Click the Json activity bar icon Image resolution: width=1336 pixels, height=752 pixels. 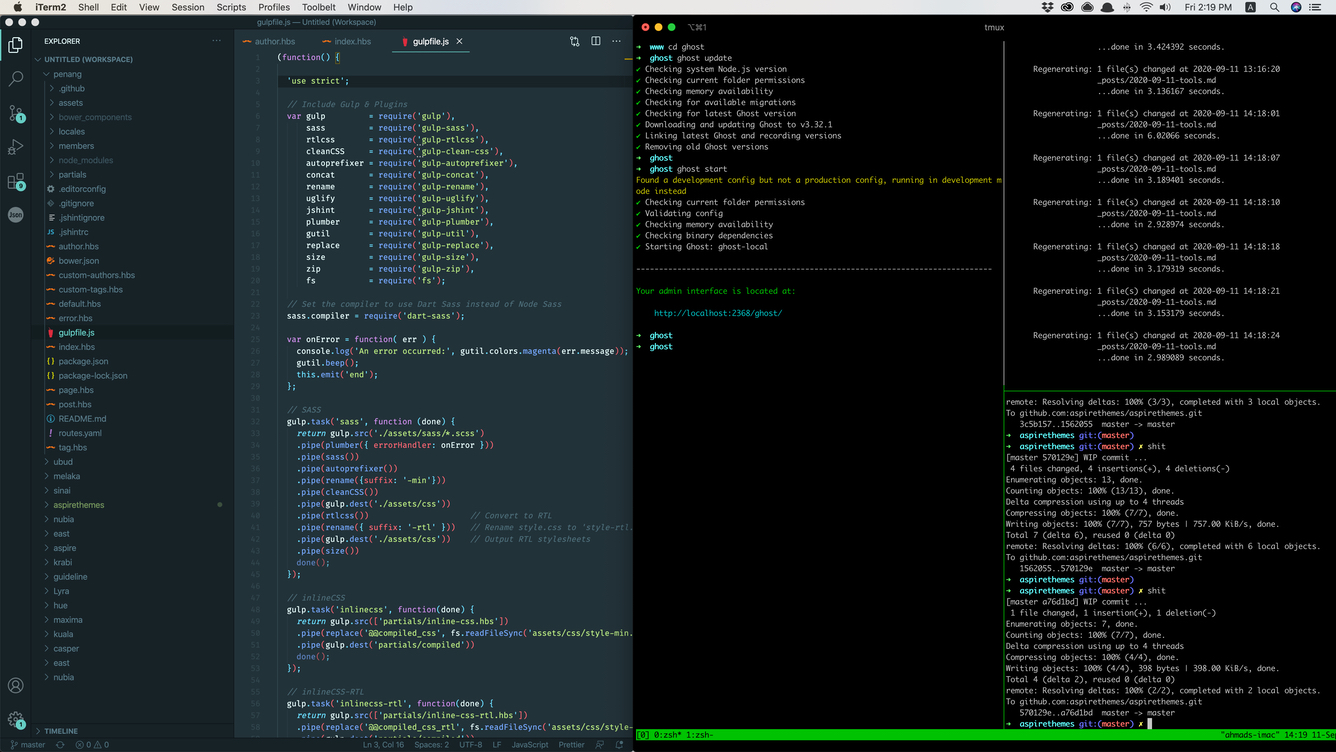tap(16, 214)
